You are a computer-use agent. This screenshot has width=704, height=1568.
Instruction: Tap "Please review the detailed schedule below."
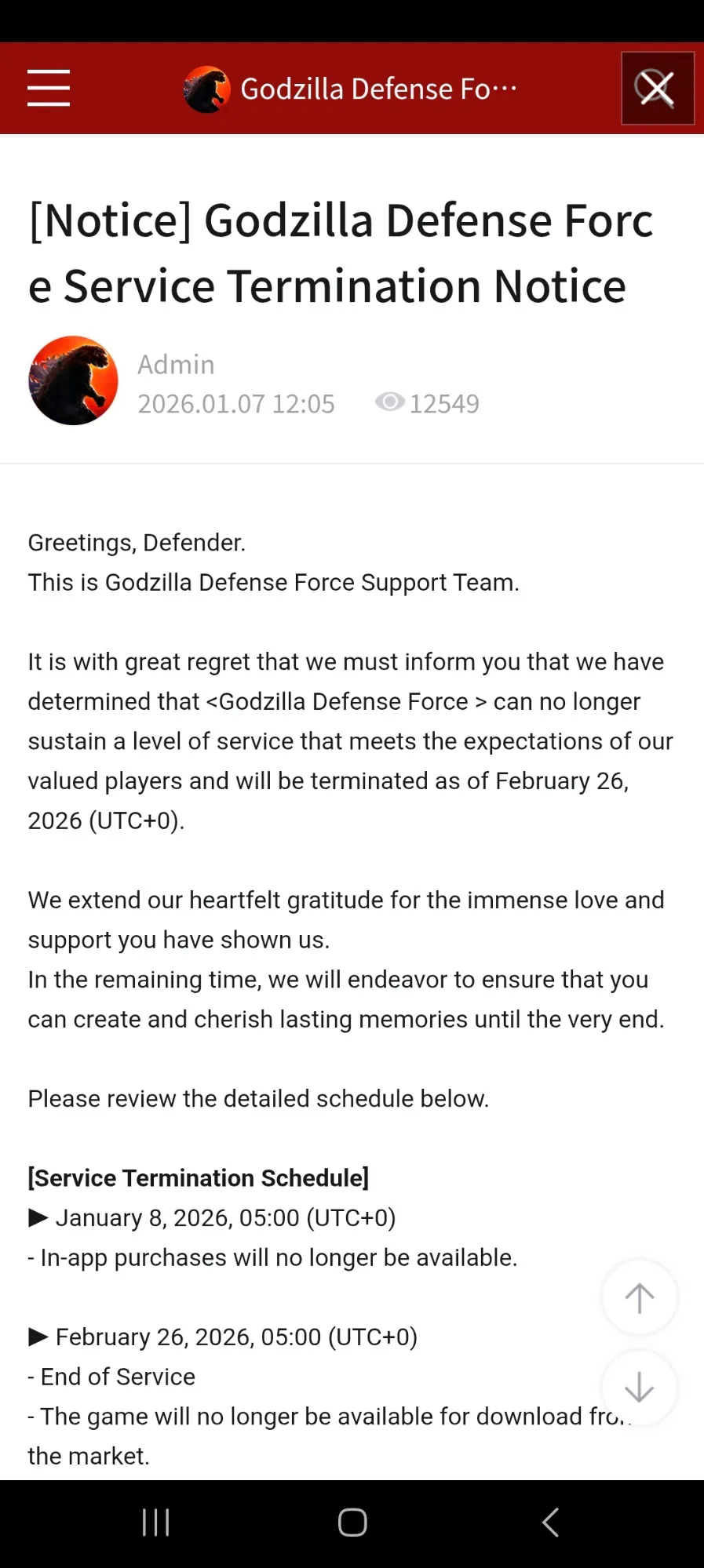pyautogui.click(x=258, y=1099)
